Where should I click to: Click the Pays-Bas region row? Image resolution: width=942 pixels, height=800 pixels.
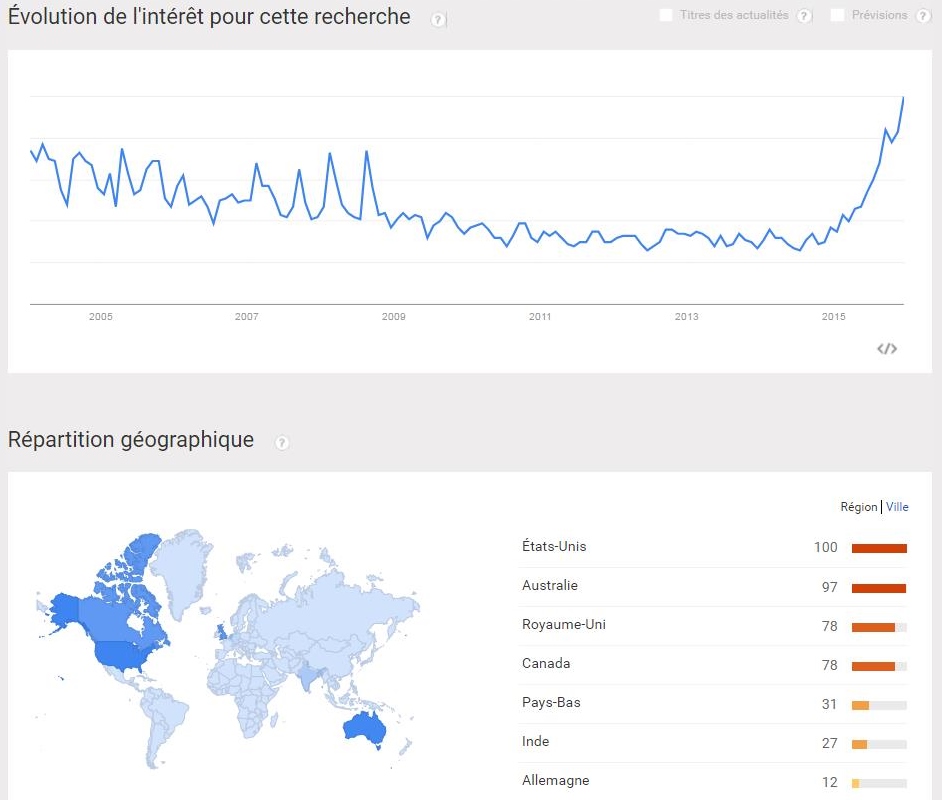pos(714,703)
